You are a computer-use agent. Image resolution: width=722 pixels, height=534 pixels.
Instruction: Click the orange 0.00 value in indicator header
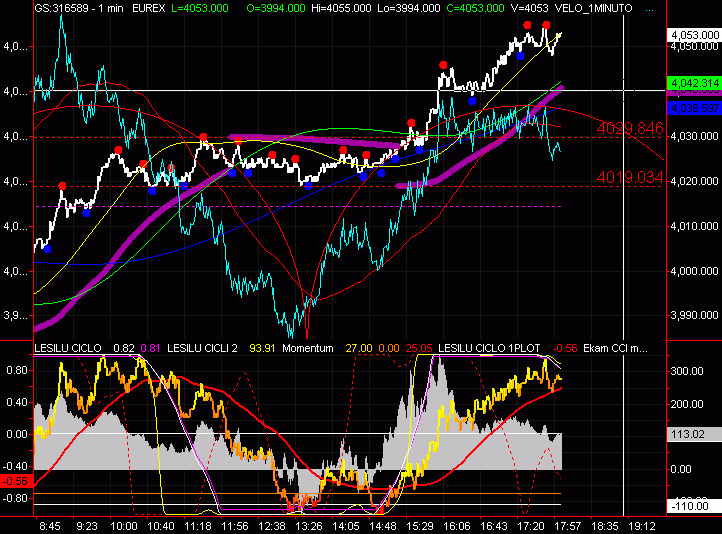[x=389, y=348]
